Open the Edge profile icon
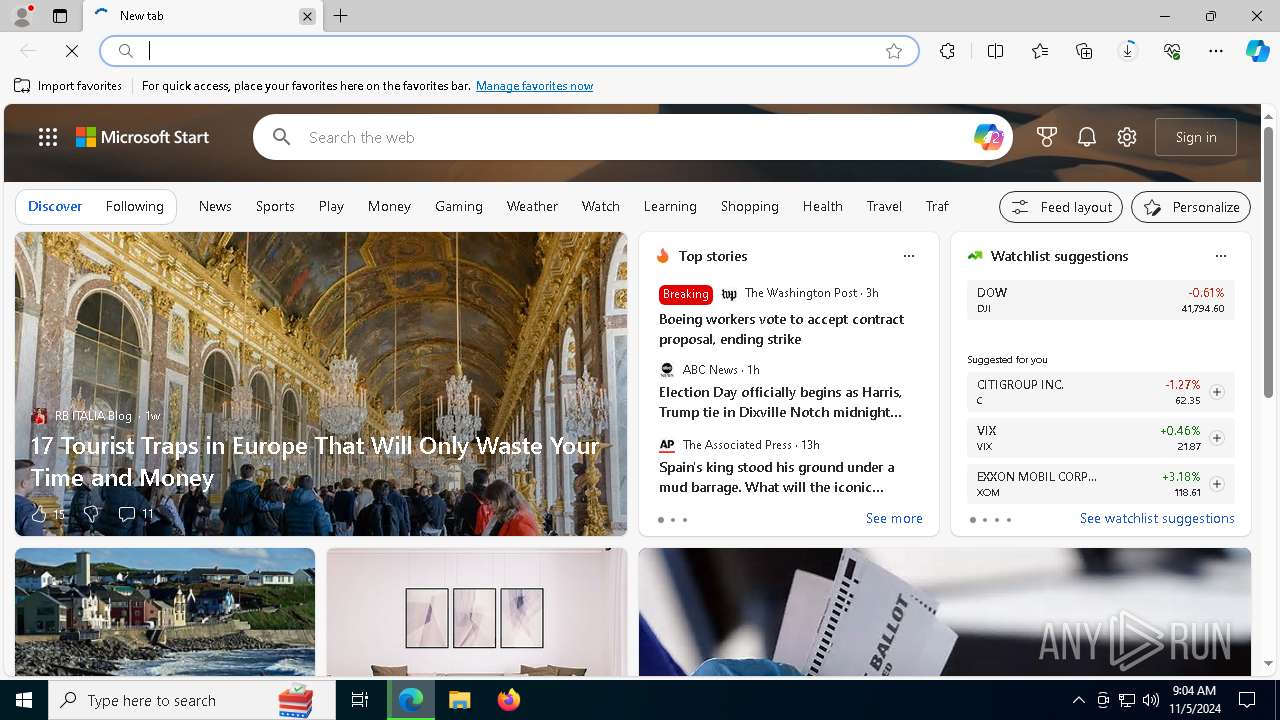The image size is (1280, 720). pyautogui.click(x=21, y=16)
